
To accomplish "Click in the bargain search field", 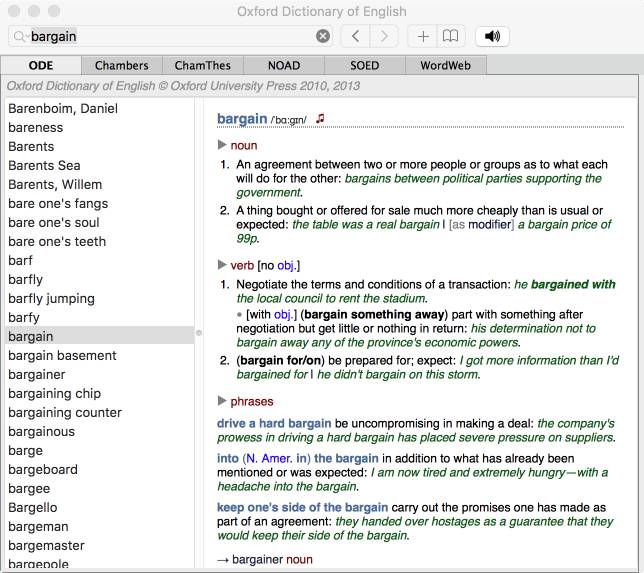I will tap(172, 37).
